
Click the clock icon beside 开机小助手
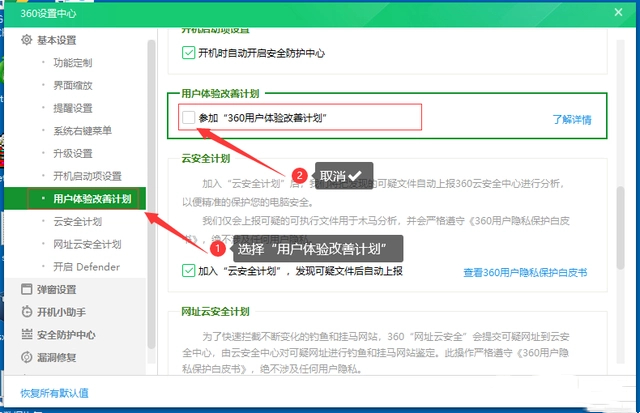point(27,312)
